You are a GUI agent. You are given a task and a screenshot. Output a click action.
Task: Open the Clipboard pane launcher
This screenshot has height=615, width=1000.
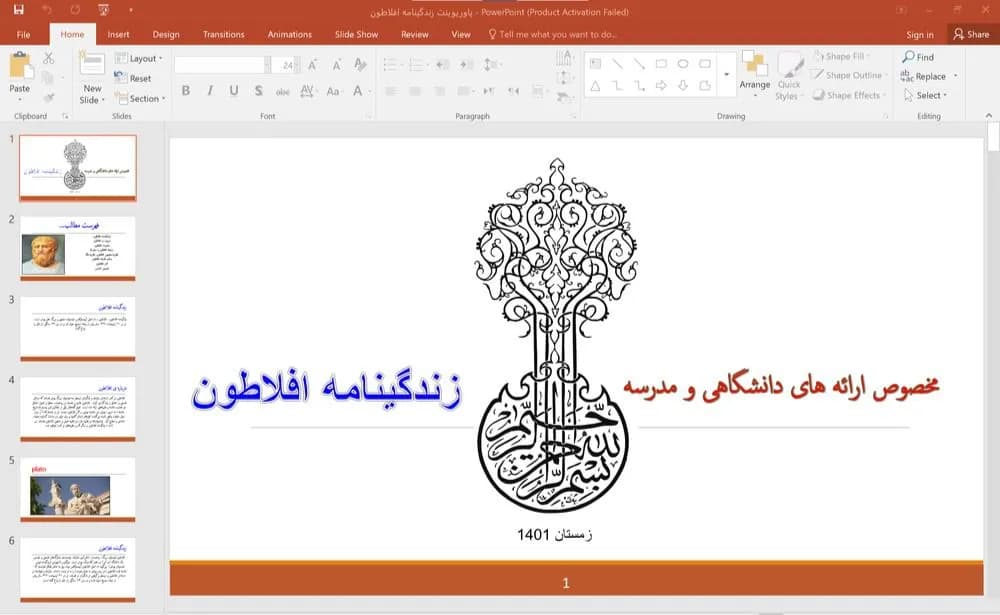point(65,116)
